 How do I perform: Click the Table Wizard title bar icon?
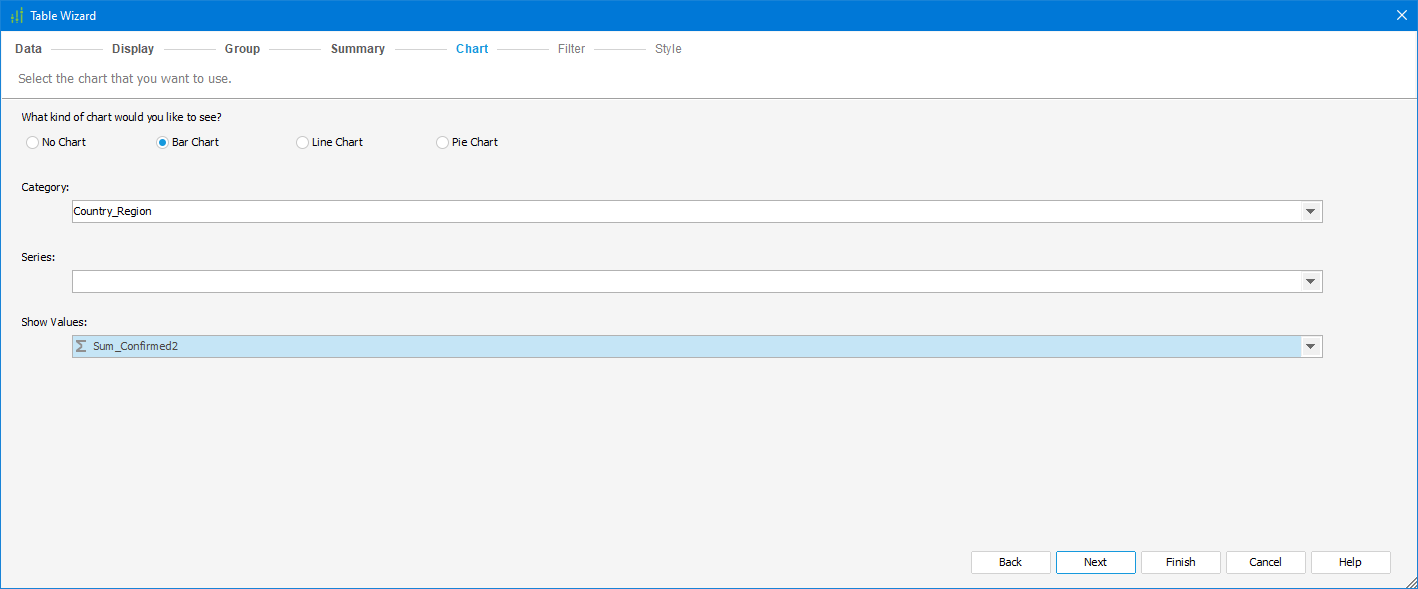[16, 16]
